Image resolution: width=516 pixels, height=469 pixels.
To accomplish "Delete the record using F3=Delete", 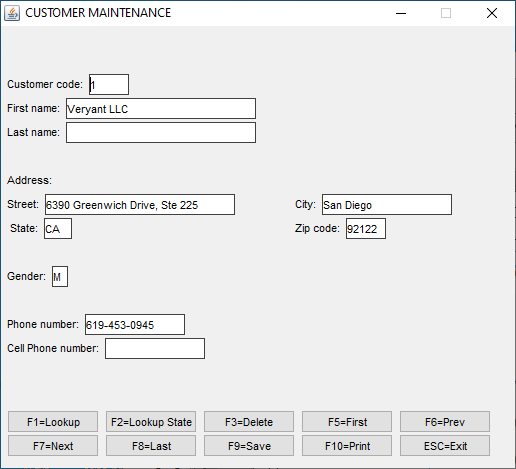I will (x=249, y=422).
